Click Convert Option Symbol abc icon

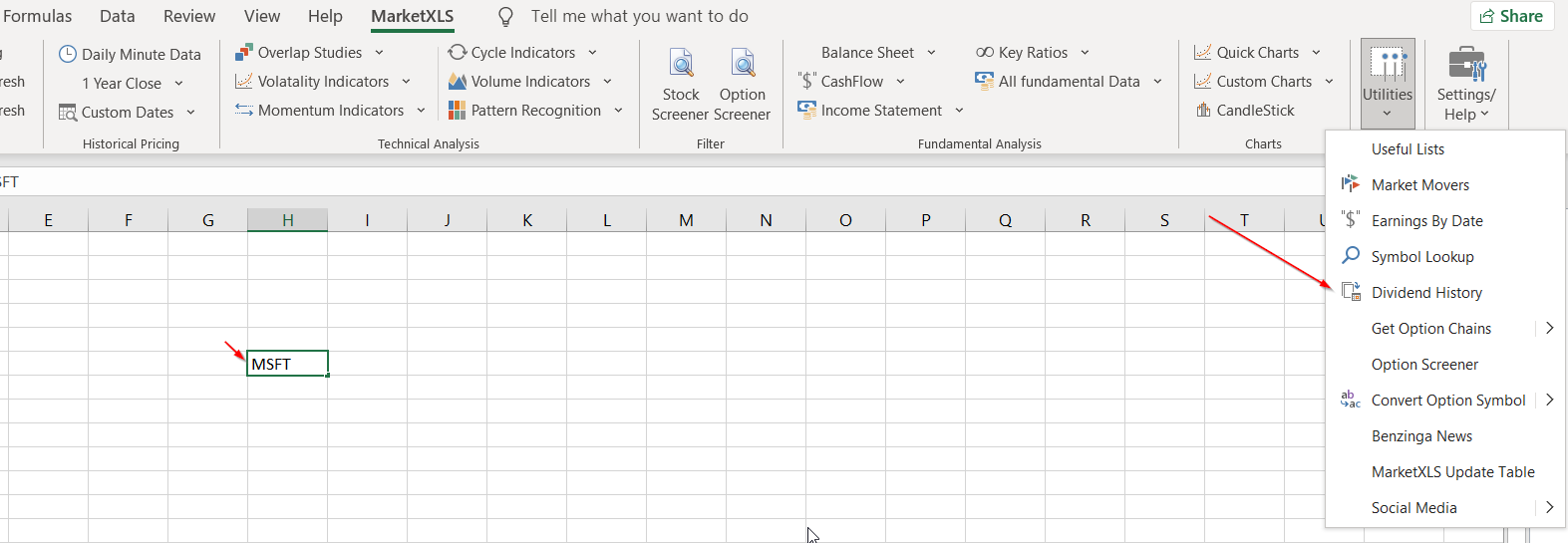click(1351, 400)
